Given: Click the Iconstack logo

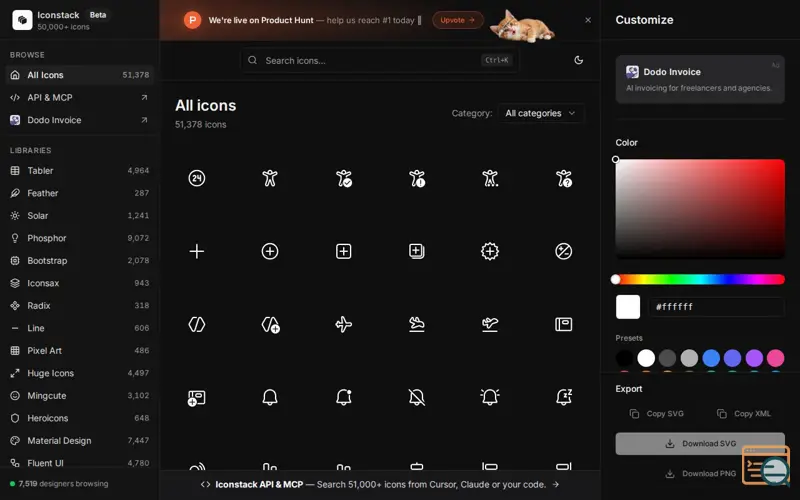Looking at the screenshot, I should point(22,20).
